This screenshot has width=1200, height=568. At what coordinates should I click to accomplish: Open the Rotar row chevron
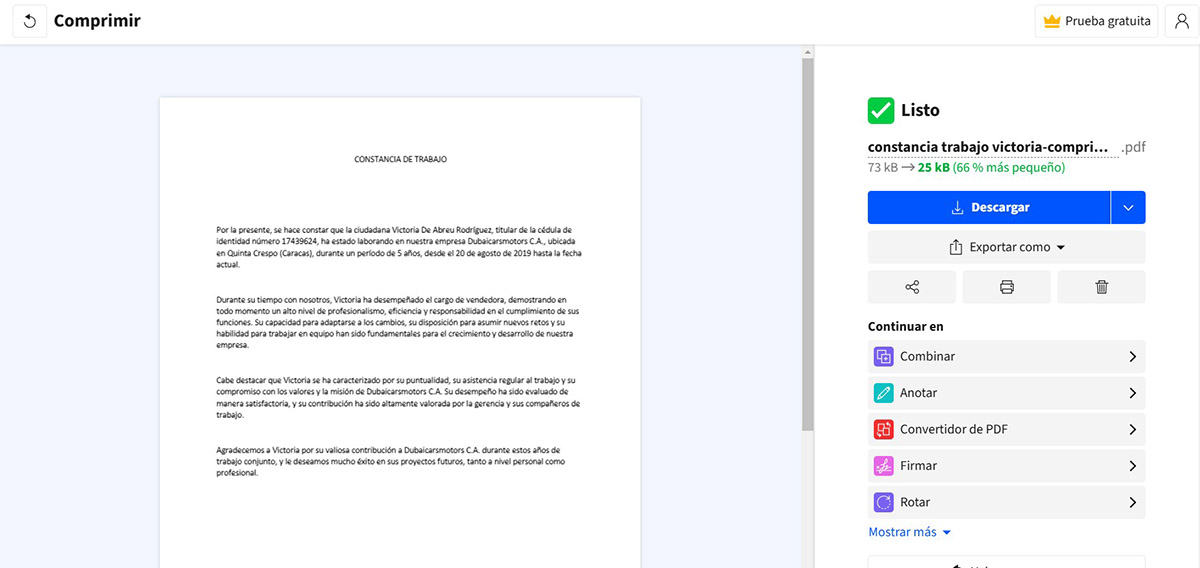click(1132, 502)
